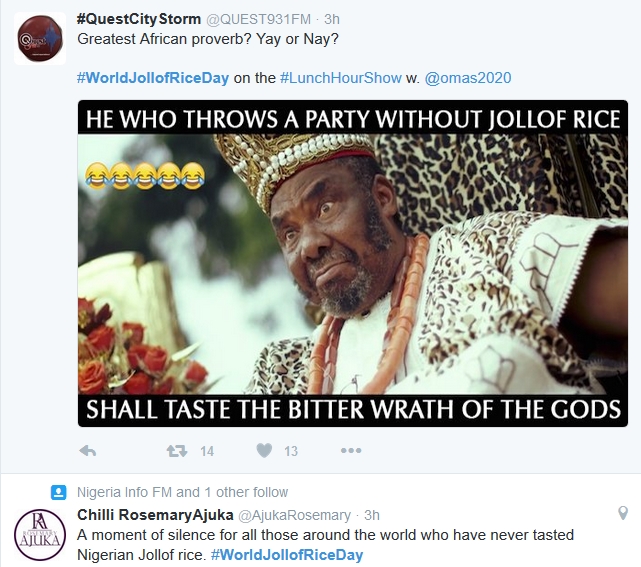The image size is (641, 567).
Task: Open the three-dots more options menu
Action: pos(351,451)
